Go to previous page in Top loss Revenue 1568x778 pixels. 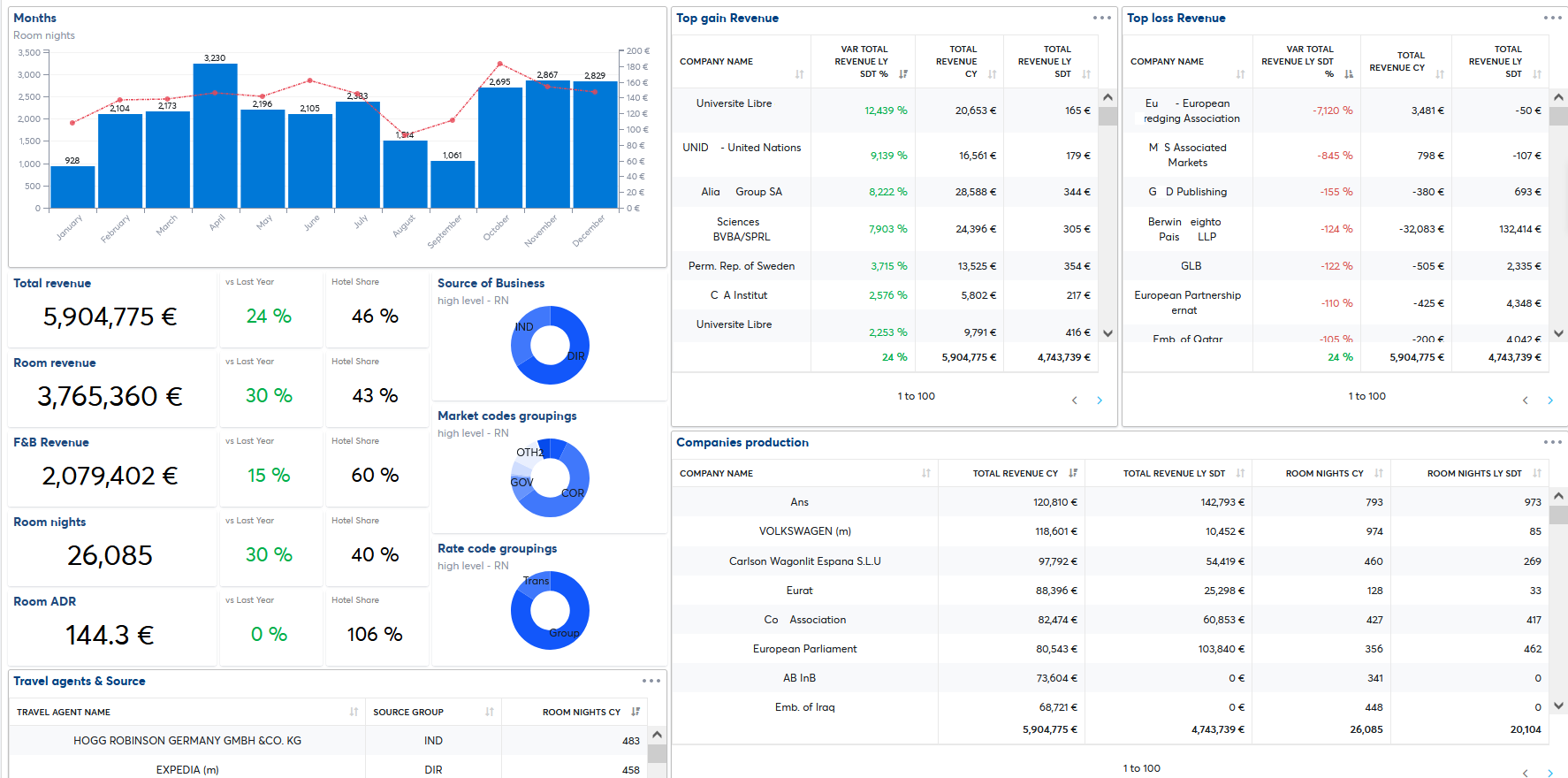1525,400
